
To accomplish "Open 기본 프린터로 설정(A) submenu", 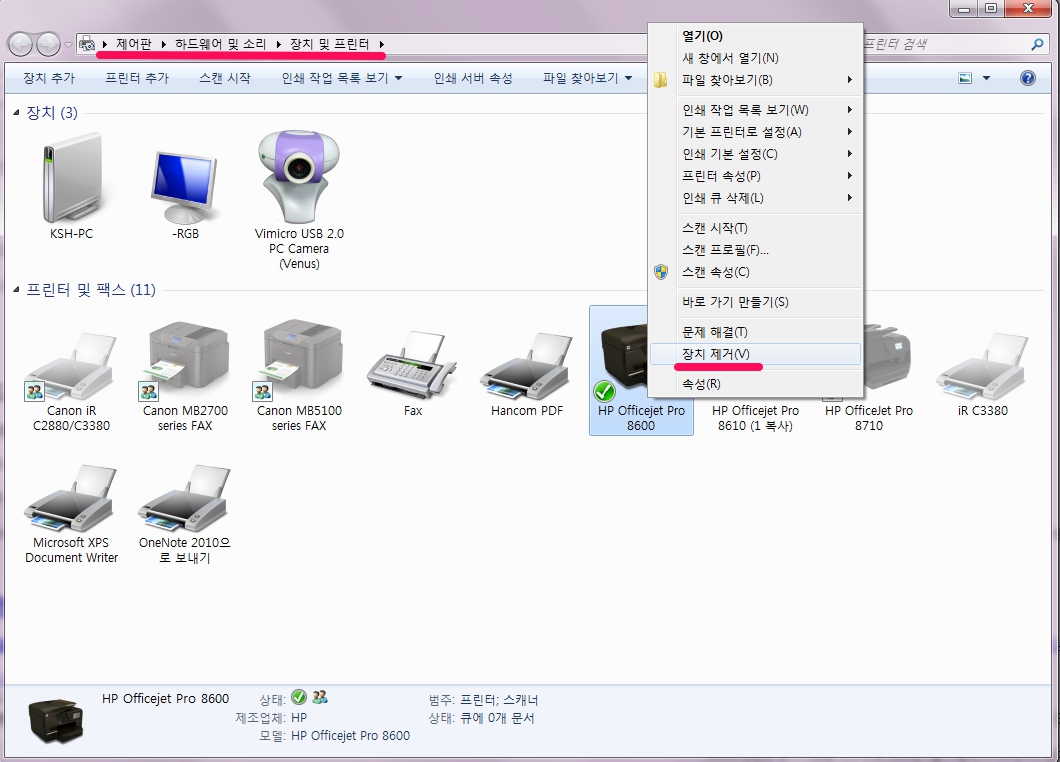I will pyautogui.click(x=755, y=132).
